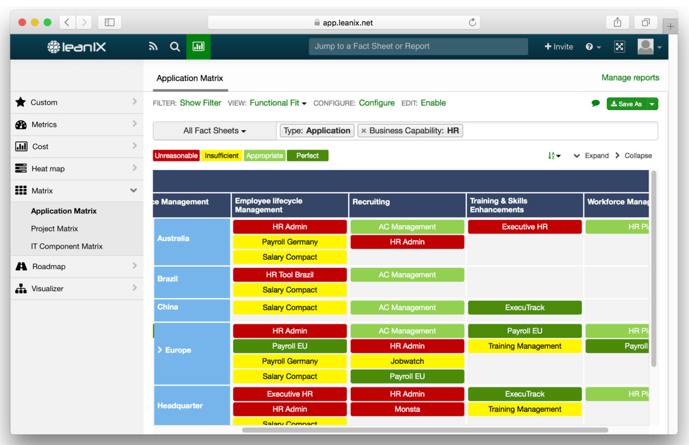The height and width of the screenshot is (445, 689).
Task: Toggle fullscreen expand icon
Action: pos(619,47)
